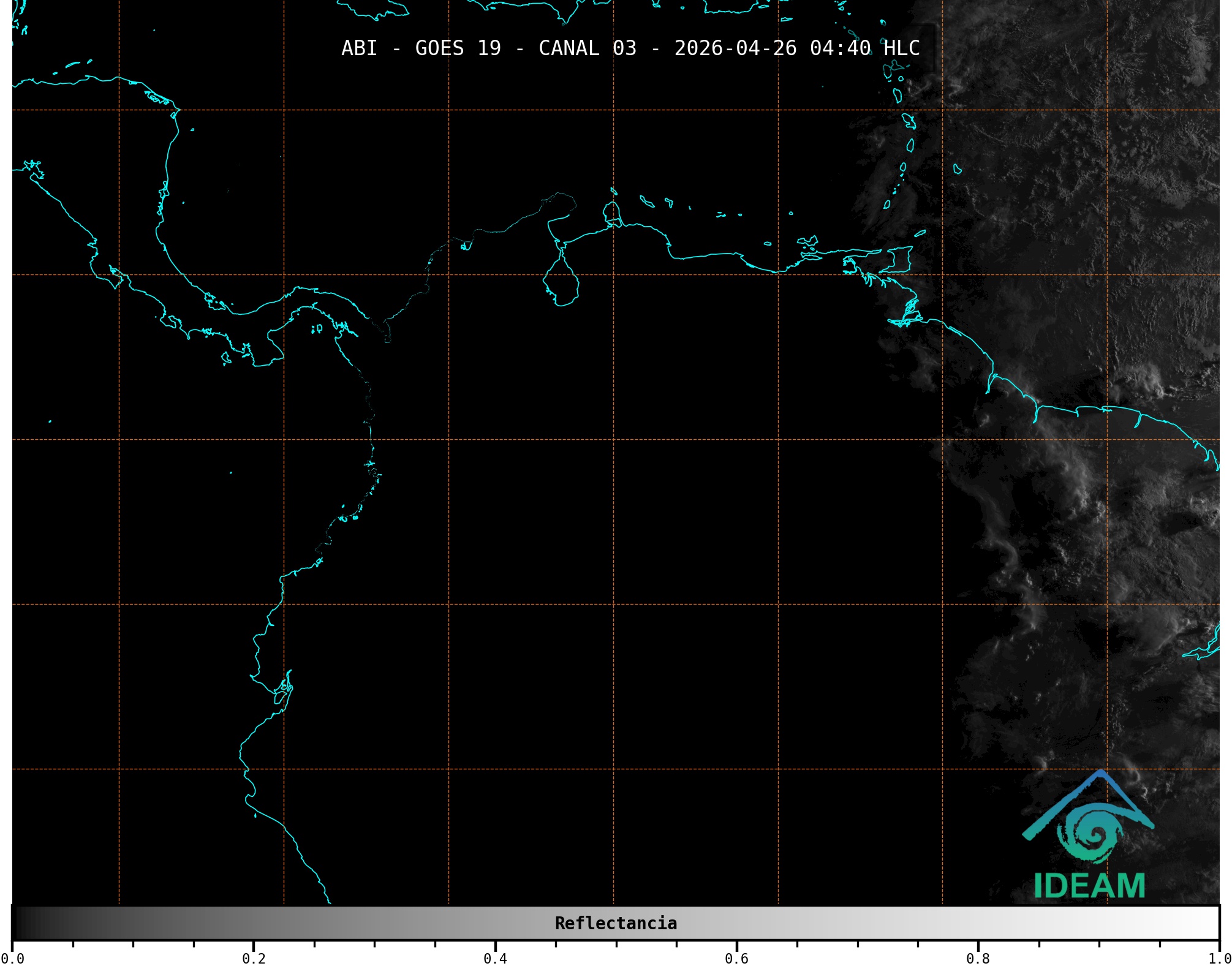Click the Lake Maracaibo outline
The width and height of the screenshot is (1232, 966).
[x=561, y=282]
